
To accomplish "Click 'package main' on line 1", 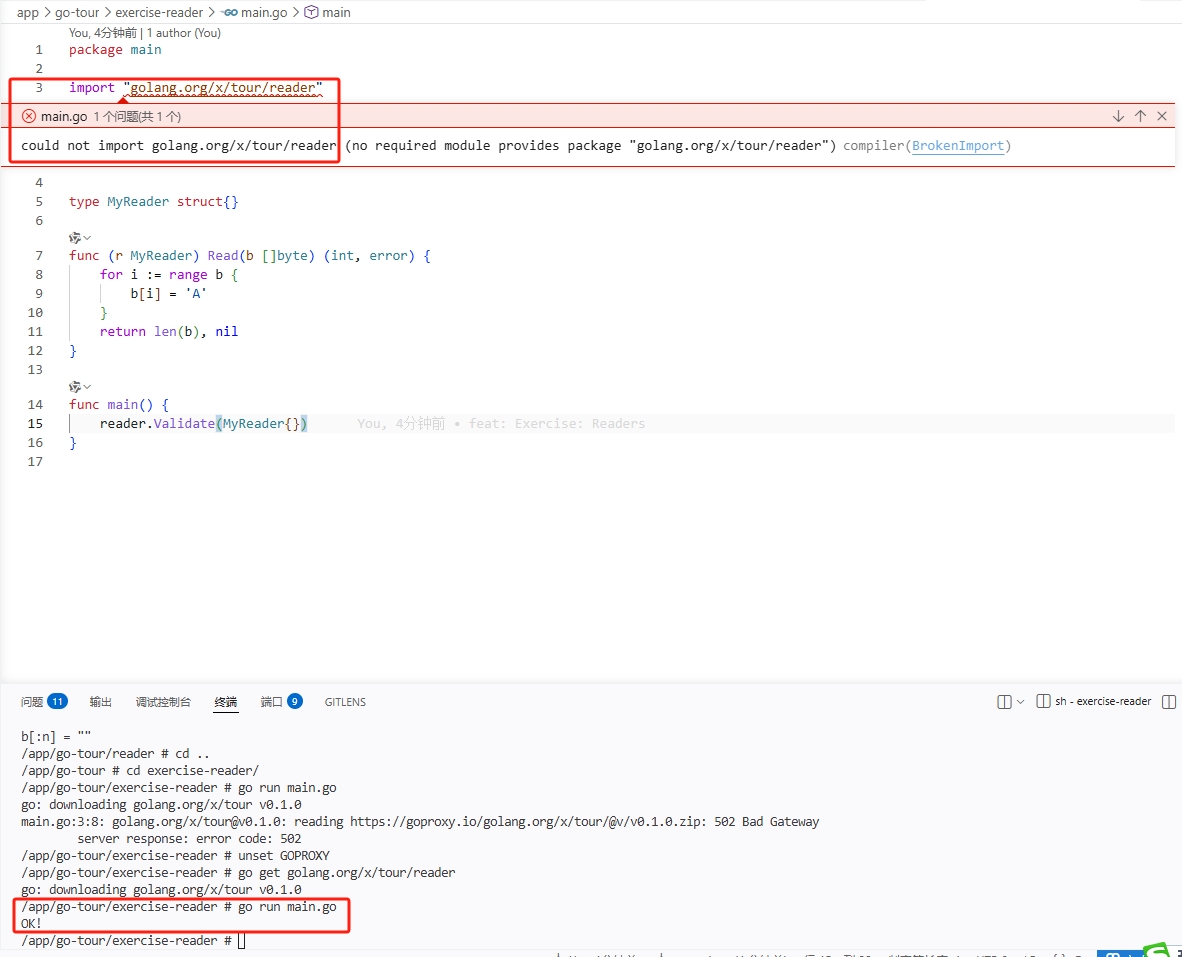I will (115, 50).
